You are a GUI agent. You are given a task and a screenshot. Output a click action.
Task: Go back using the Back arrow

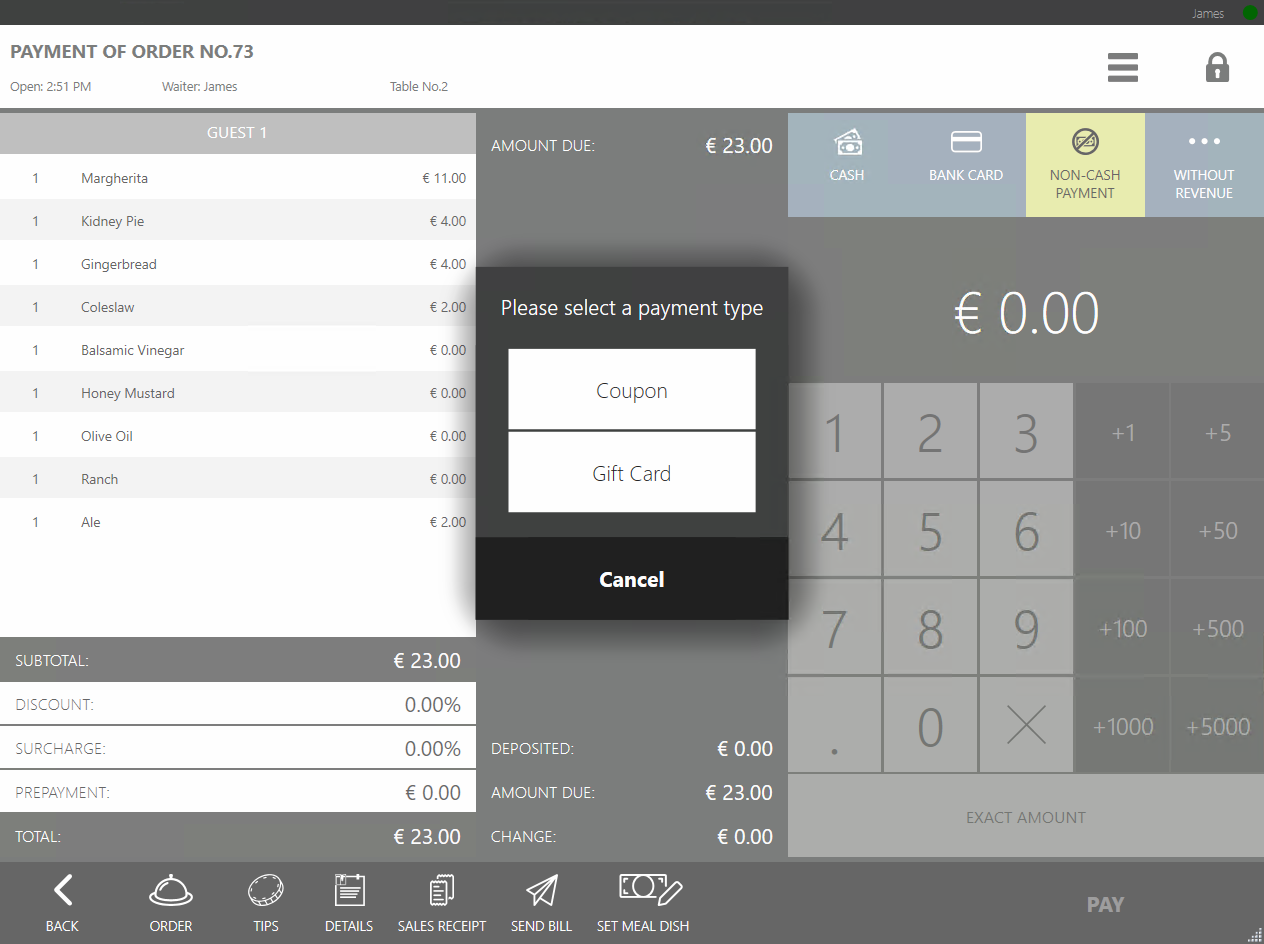click(x=62, y=903)
